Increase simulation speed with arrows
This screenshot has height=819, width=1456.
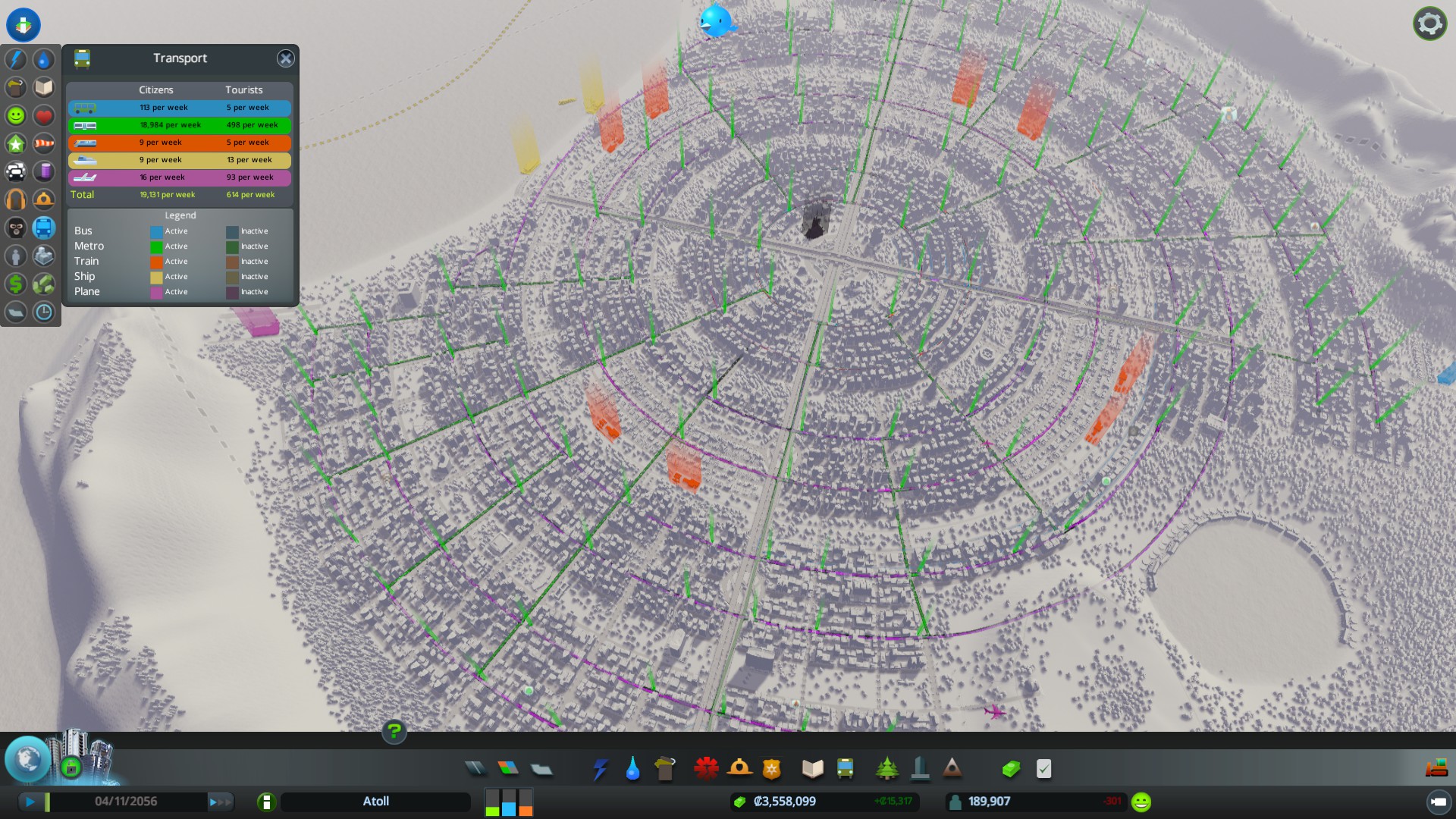click(x=220, y=802)
